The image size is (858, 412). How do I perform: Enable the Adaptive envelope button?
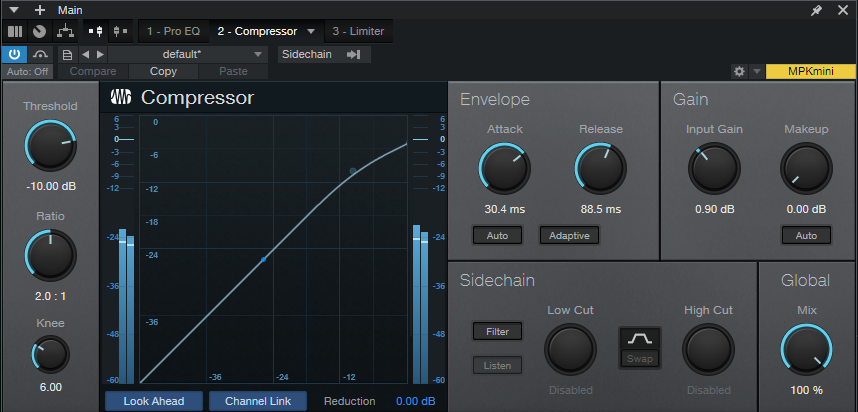coord(569,236)
